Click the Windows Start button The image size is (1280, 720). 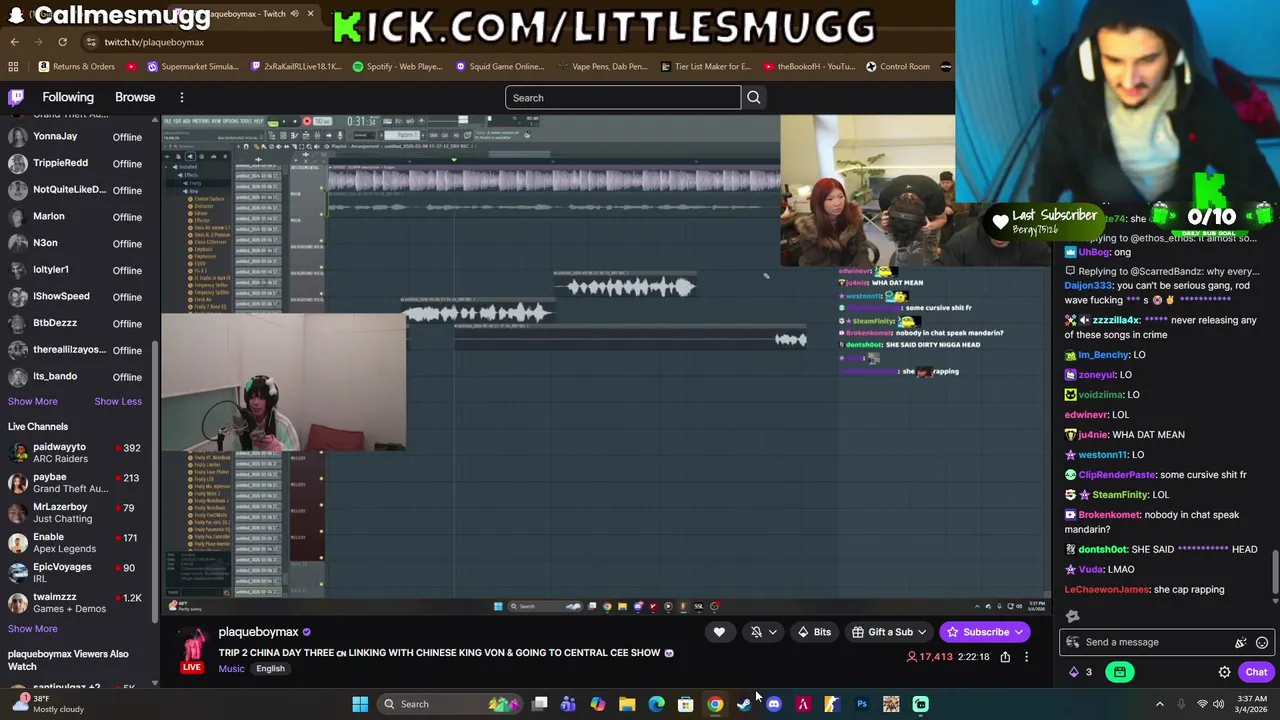[x=360, y=704]
